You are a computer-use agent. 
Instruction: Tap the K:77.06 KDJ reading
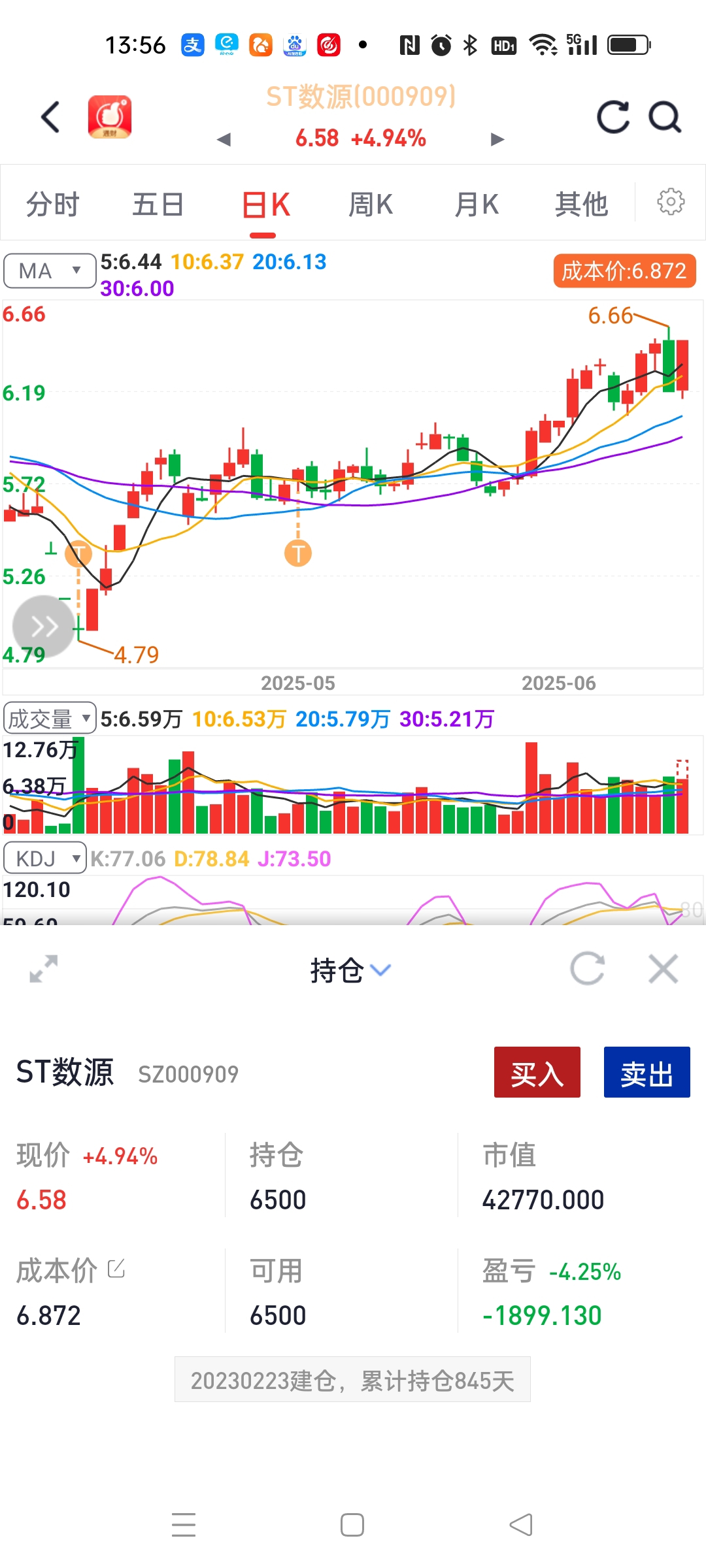[x=128, y=858]
